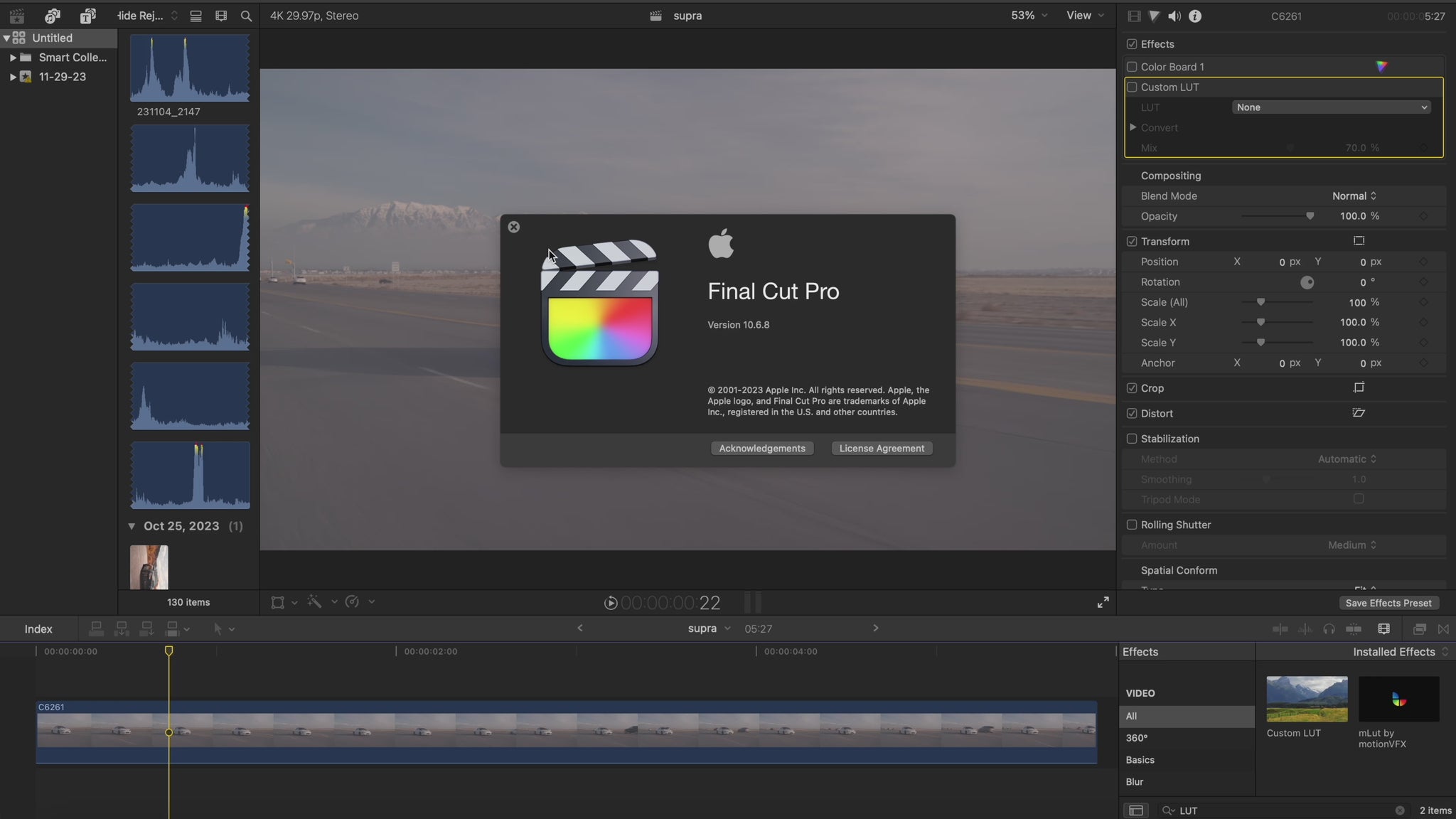This screenshot has height=819, width=1456.
Task: Toggle timeline skimming icon
Action: coord(1280,628)
